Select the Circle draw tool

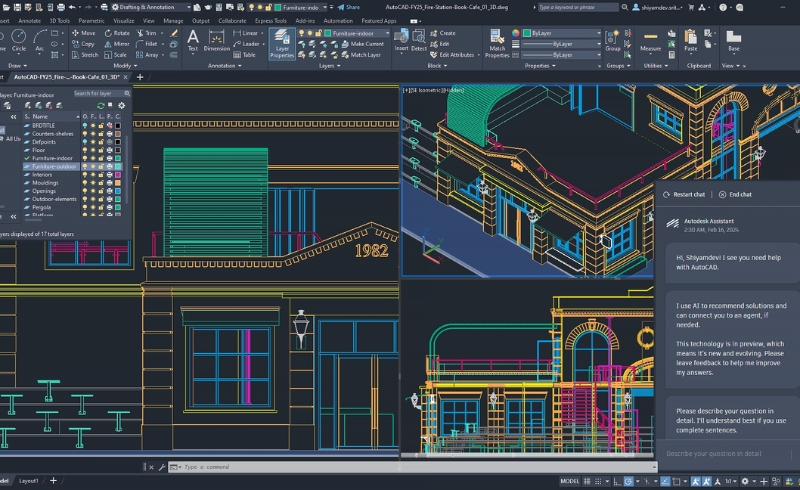pos(19,40)
